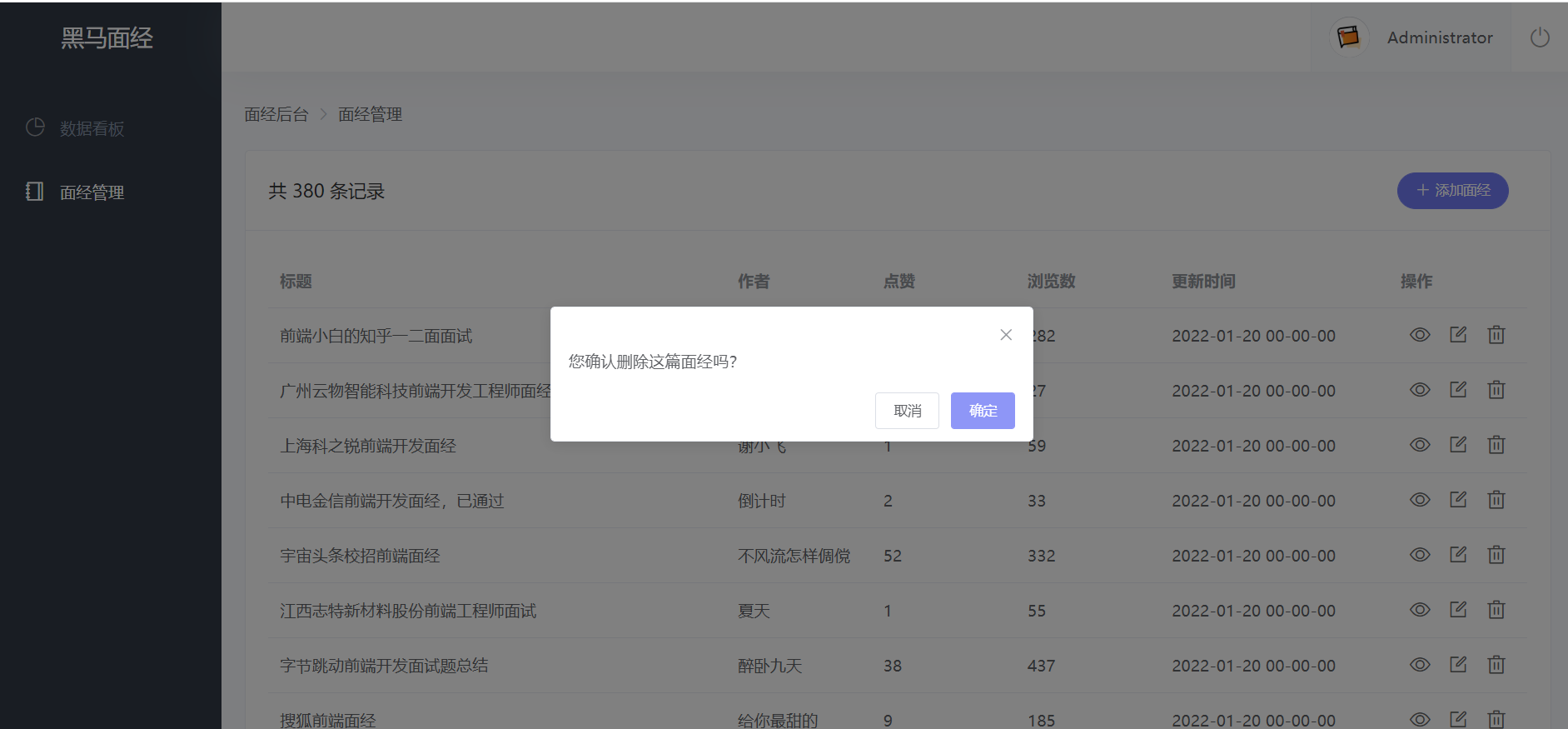Preview the 搜狐前端面经 article
This screenshot has height=729, width=1568.
[1420, 720]
